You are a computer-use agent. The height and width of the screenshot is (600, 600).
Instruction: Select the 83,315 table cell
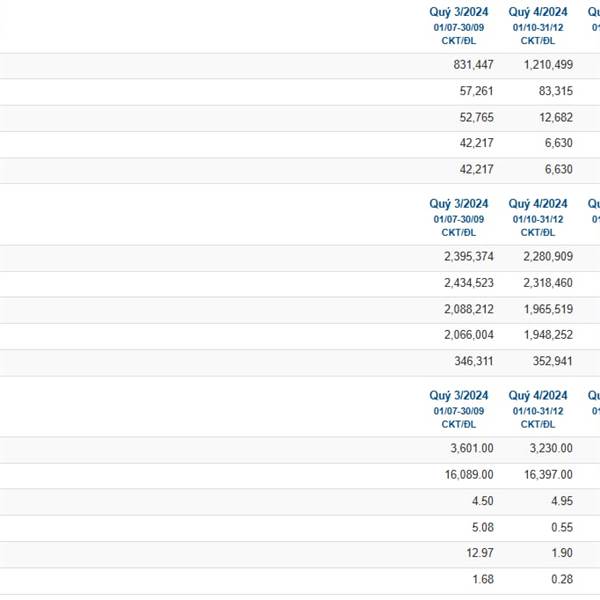tap(556, 91)
